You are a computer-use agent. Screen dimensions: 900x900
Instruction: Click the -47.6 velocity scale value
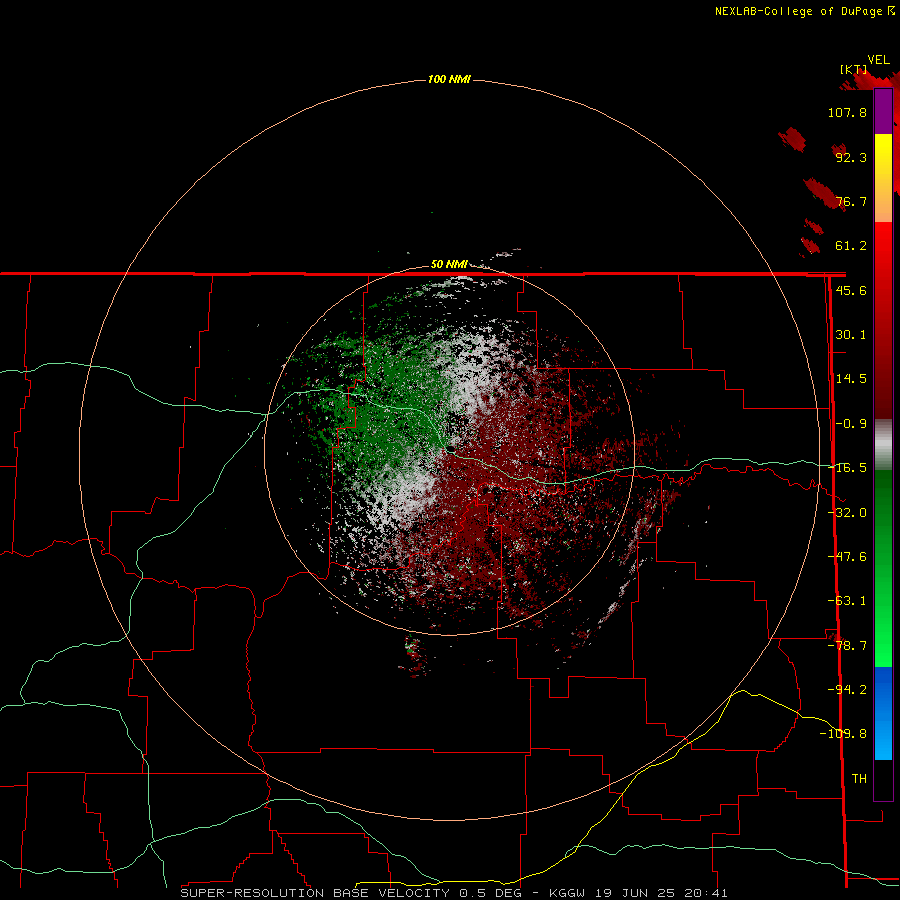847,557
